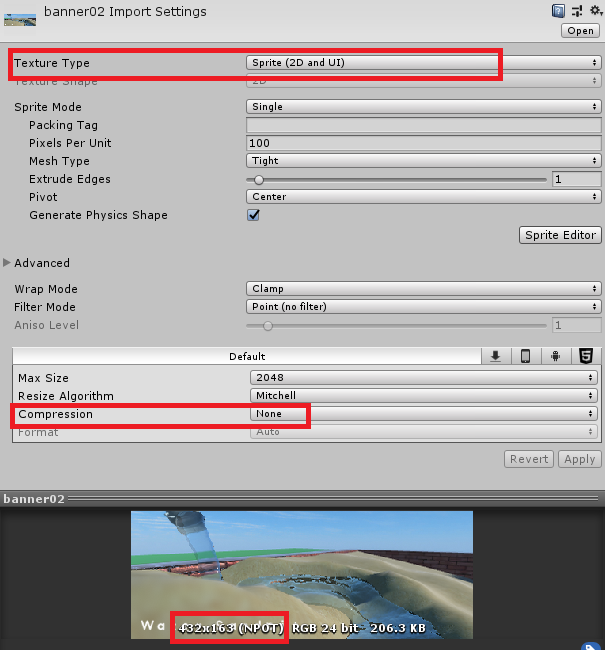Click the Aniso Level slider handle
The image size is (605, 650).
coord(268,326)
